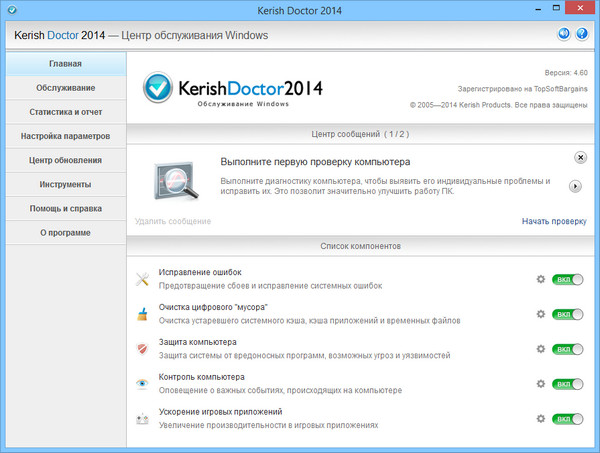Image resolution: width=600 pixels, height=453 pixels.
Task: Click the Версия: 4.60 label
Action: 566,72
